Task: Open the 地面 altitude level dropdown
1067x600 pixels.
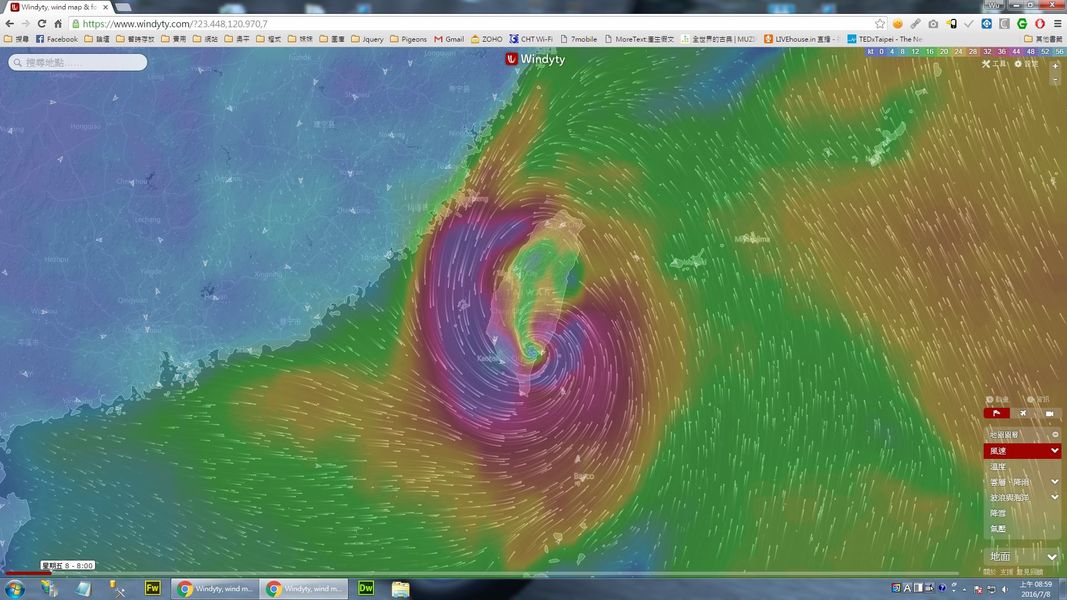Action: tap(1052, 557)
